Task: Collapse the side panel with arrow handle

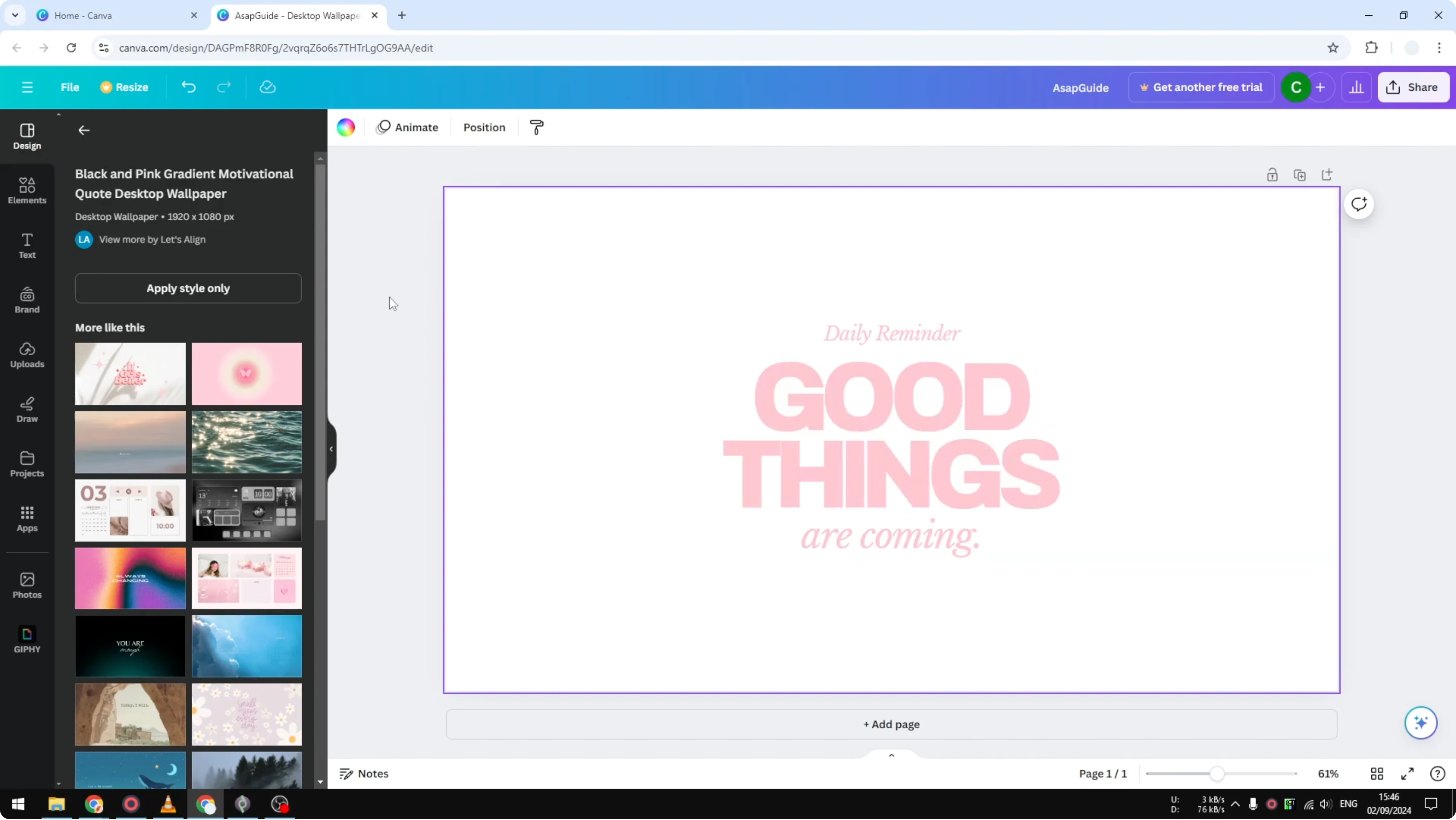Action: pyautogui.click(x=331, y=449)
